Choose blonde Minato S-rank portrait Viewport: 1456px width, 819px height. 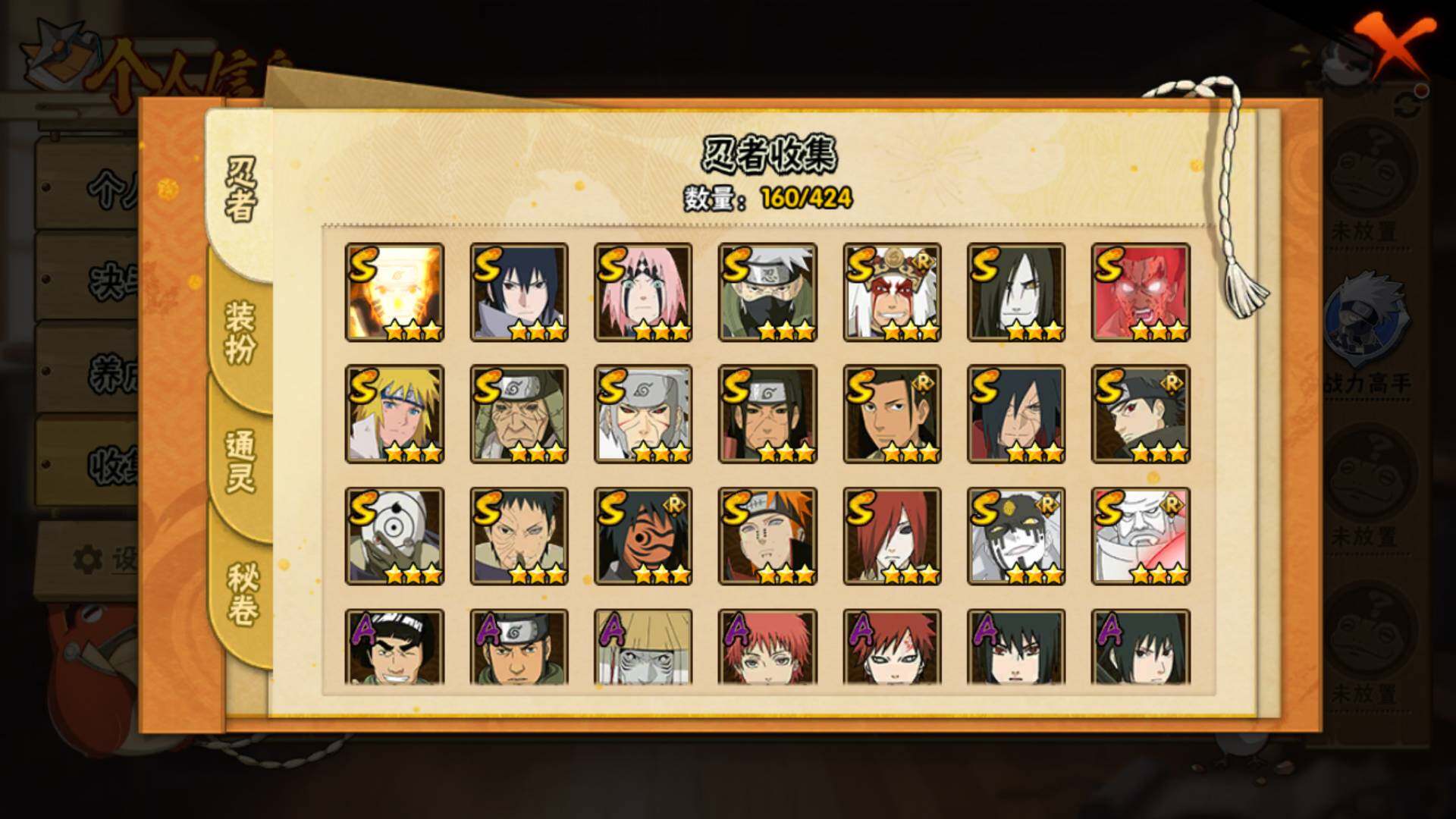tap(394, 414)
